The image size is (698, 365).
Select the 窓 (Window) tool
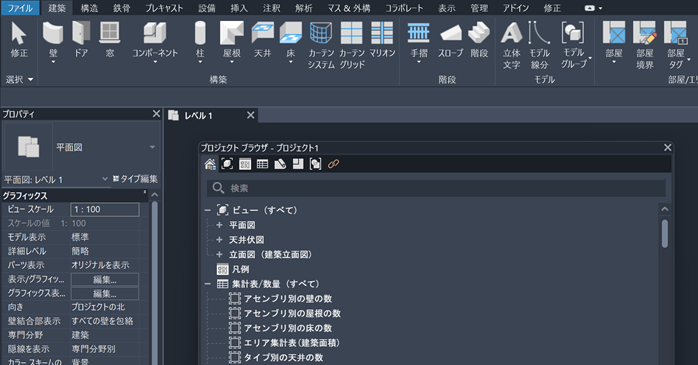pyautogui.click(x=110, y=39)
